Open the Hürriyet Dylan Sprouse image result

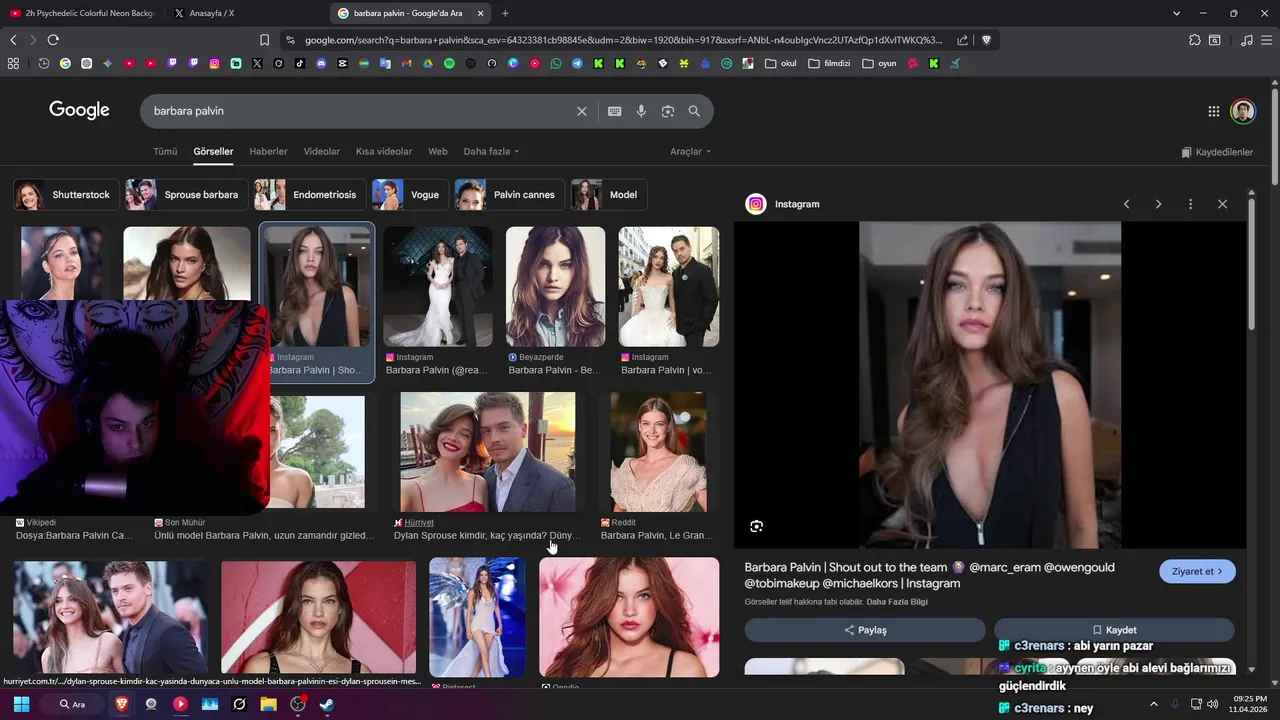click(488, 452)
